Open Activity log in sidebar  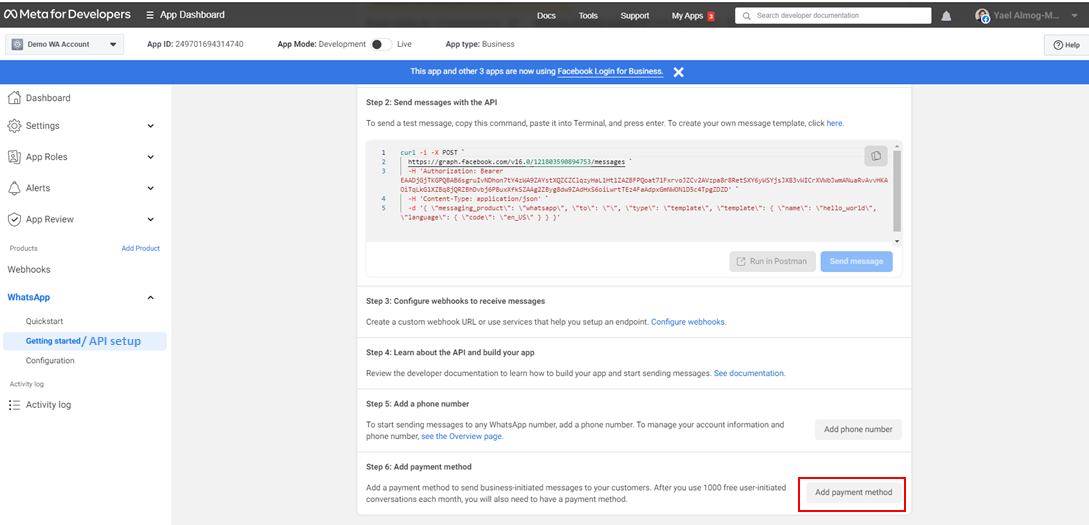click(x=49, y=405)
